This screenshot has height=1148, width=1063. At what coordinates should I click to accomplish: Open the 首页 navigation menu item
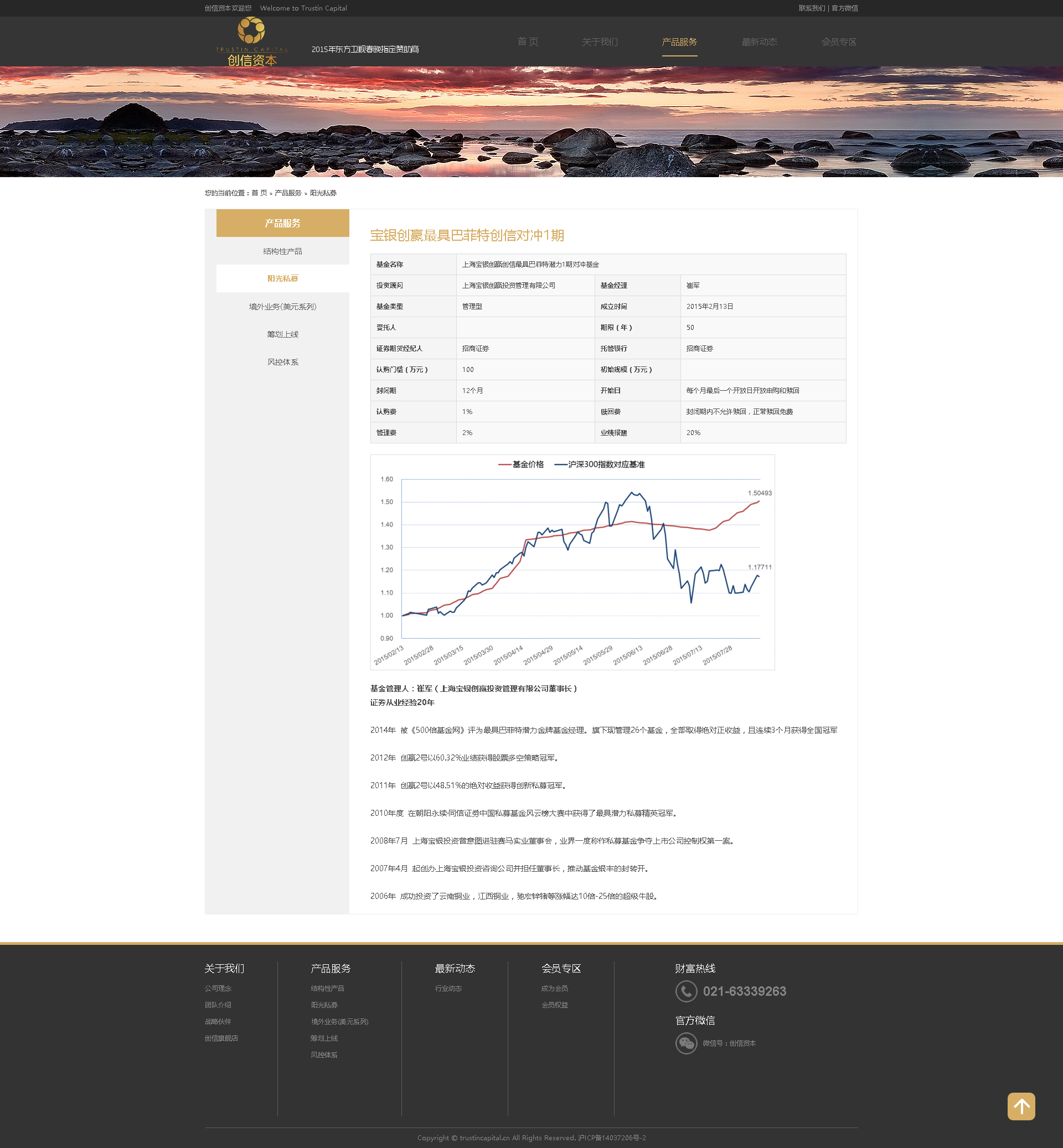[x=528, y=42]
